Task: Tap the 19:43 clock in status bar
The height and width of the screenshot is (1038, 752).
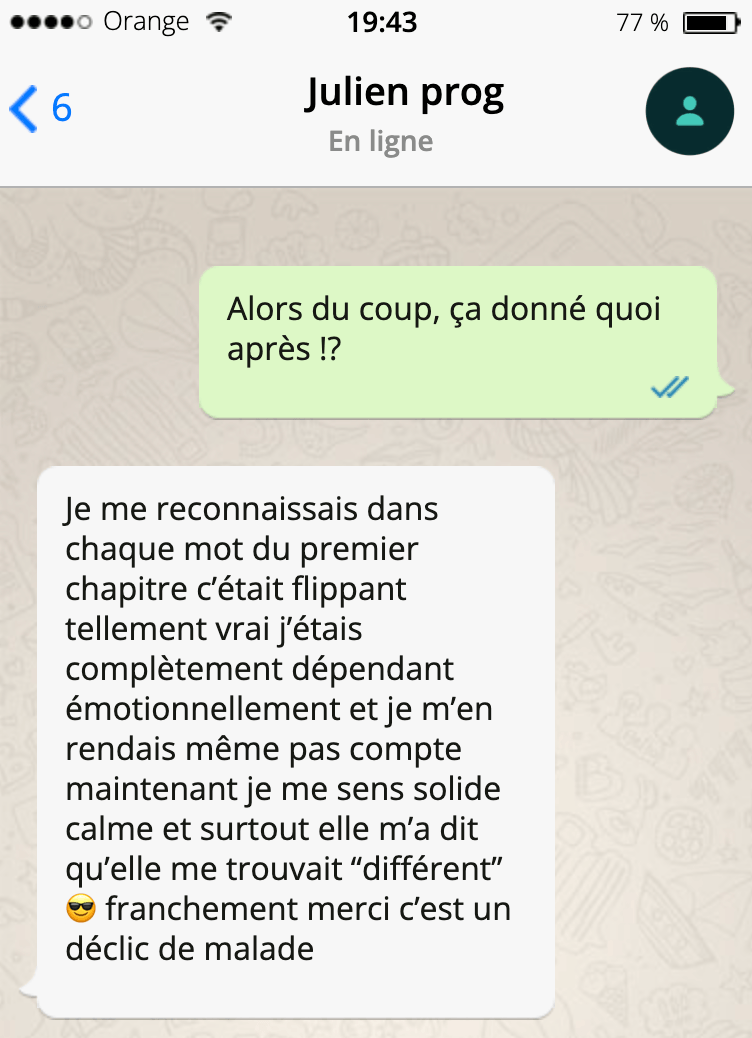Action: pyautogui.click(x=382, y=23)
